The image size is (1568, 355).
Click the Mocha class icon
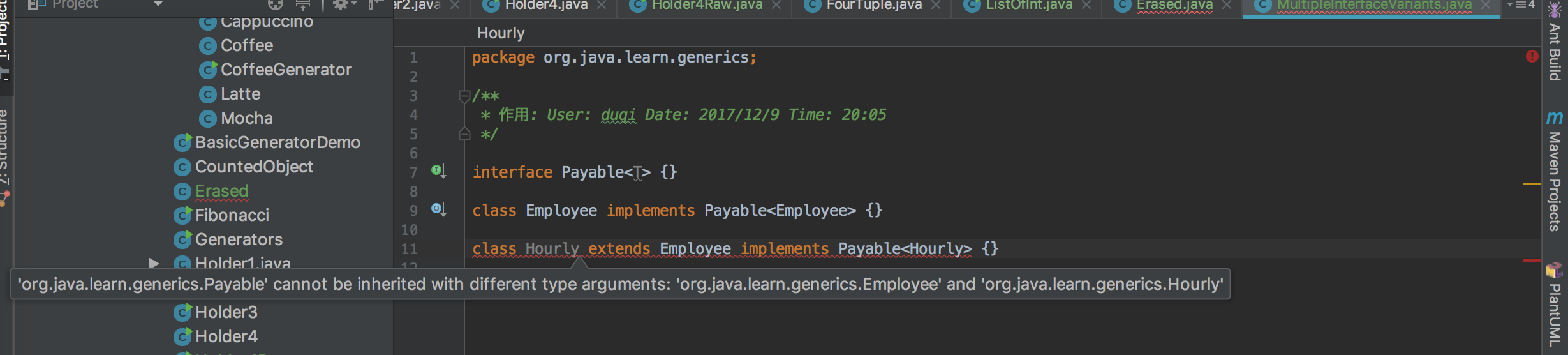click(207, 119)
